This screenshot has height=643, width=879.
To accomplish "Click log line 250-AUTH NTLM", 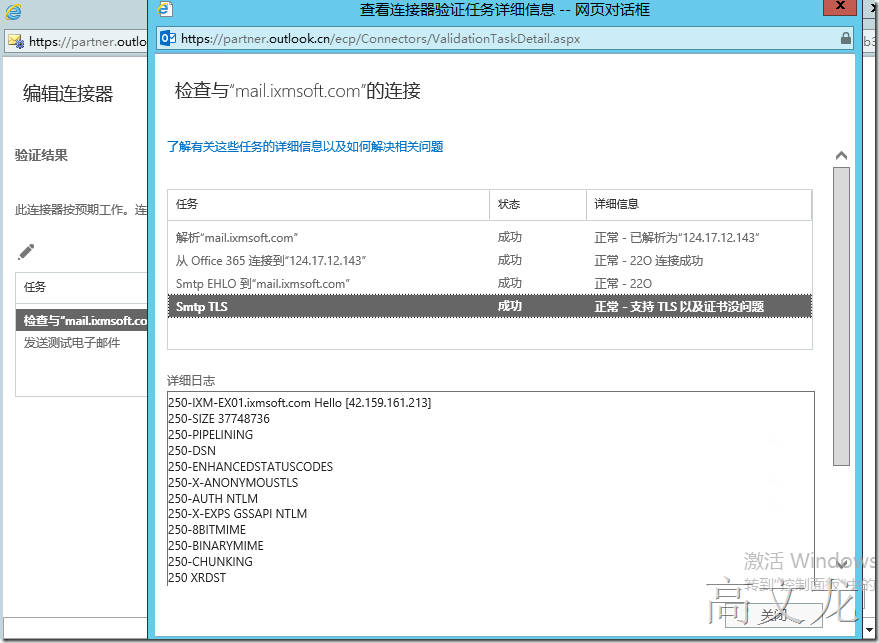I will click(212, 498).
